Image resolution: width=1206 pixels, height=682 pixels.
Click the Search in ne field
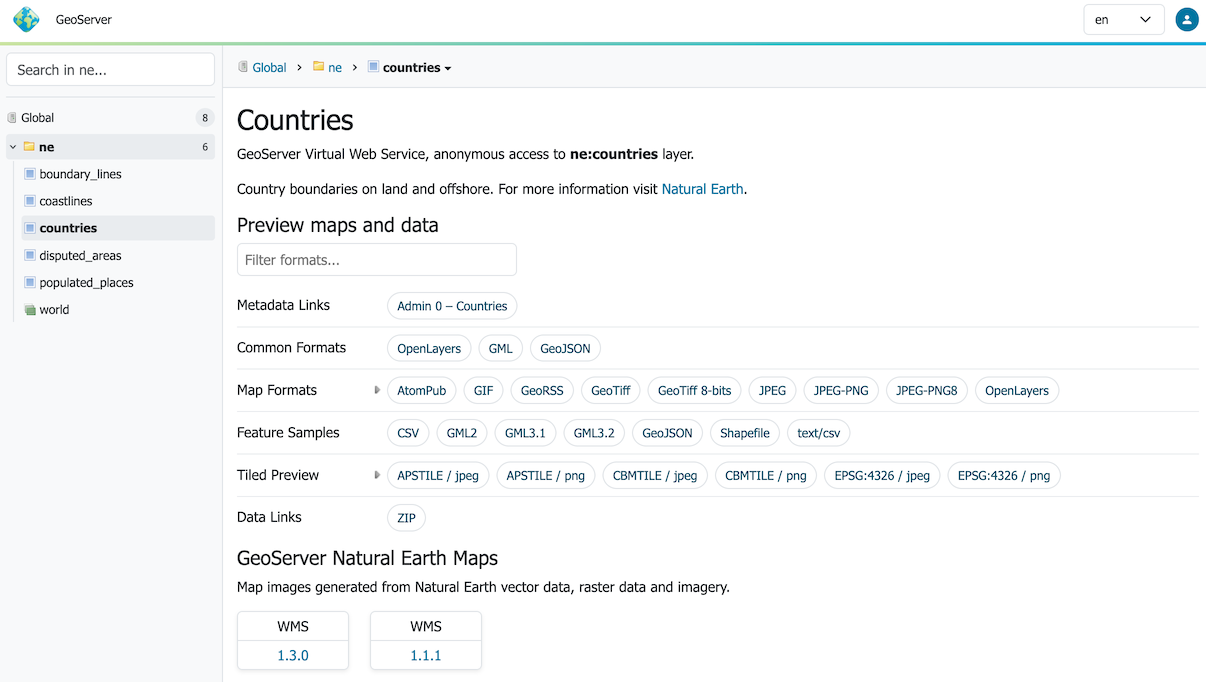coord(111,70)
